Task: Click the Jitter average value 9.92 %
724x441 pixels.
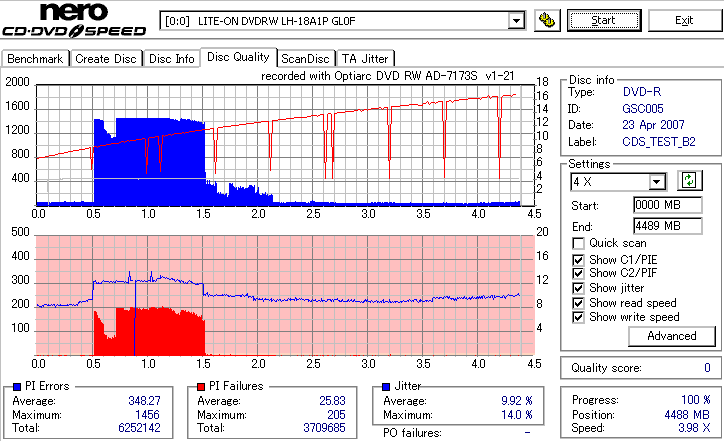Action: point(517,401)
